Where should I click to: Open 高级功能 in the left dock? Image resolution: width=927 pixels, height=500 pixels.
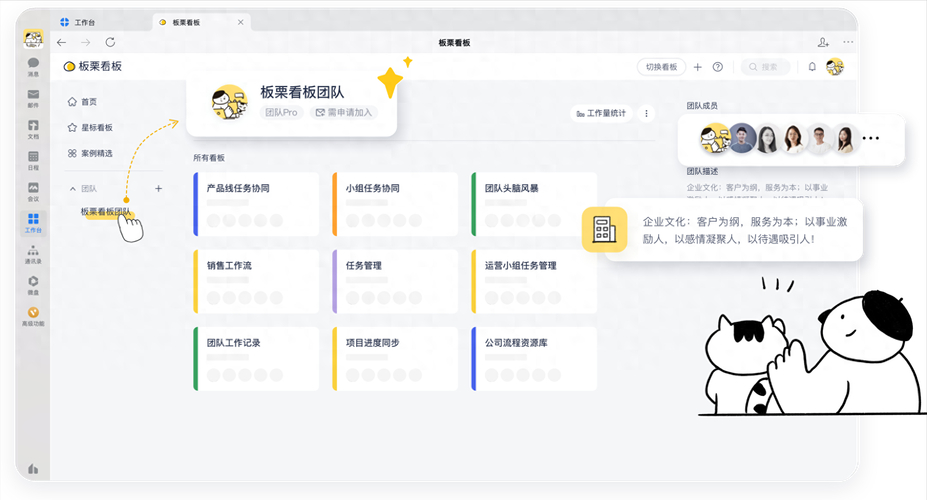[33, 317]
